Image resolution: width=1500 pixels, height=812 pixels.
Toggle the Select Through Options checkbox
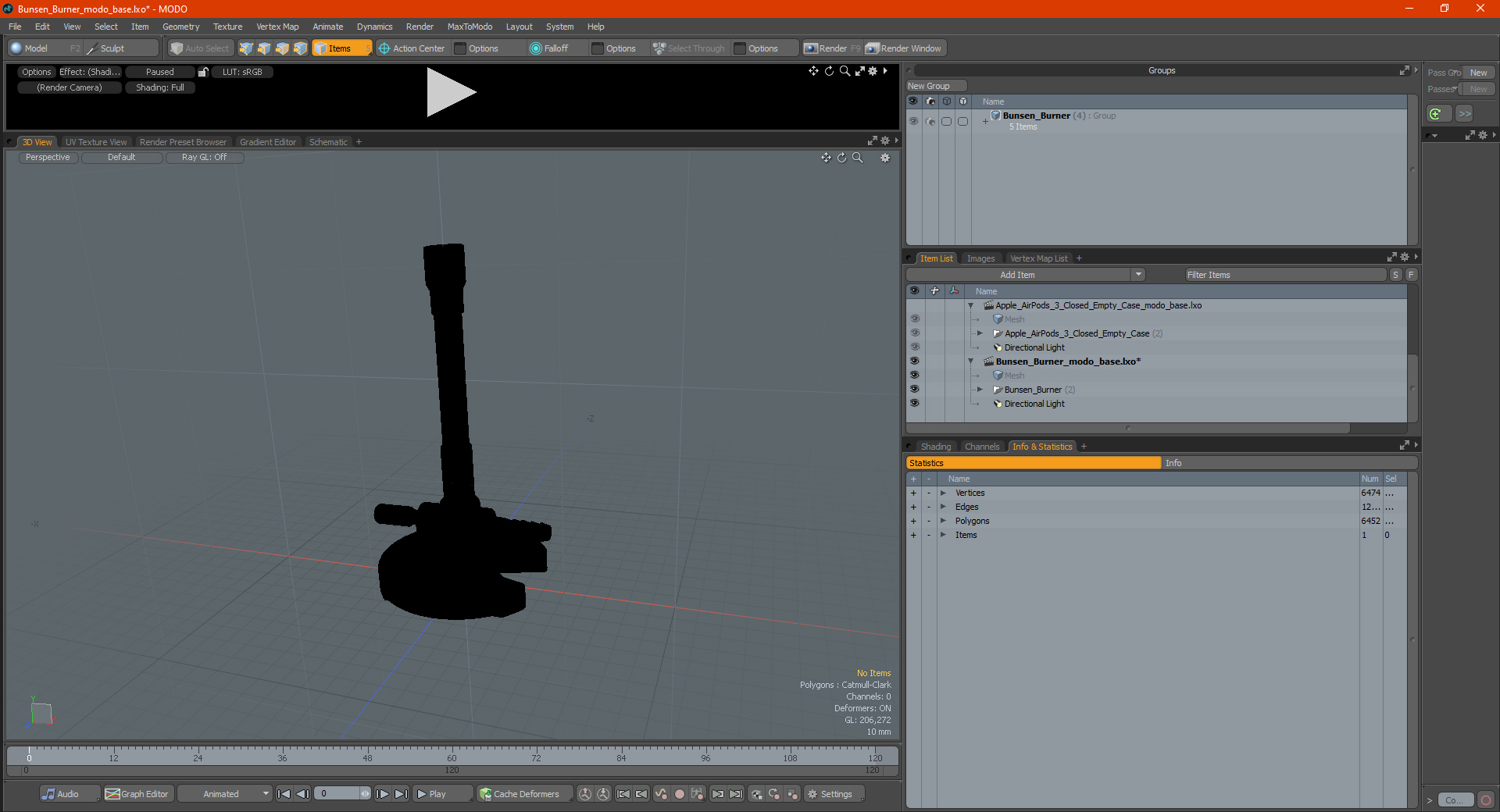point(740,48)
